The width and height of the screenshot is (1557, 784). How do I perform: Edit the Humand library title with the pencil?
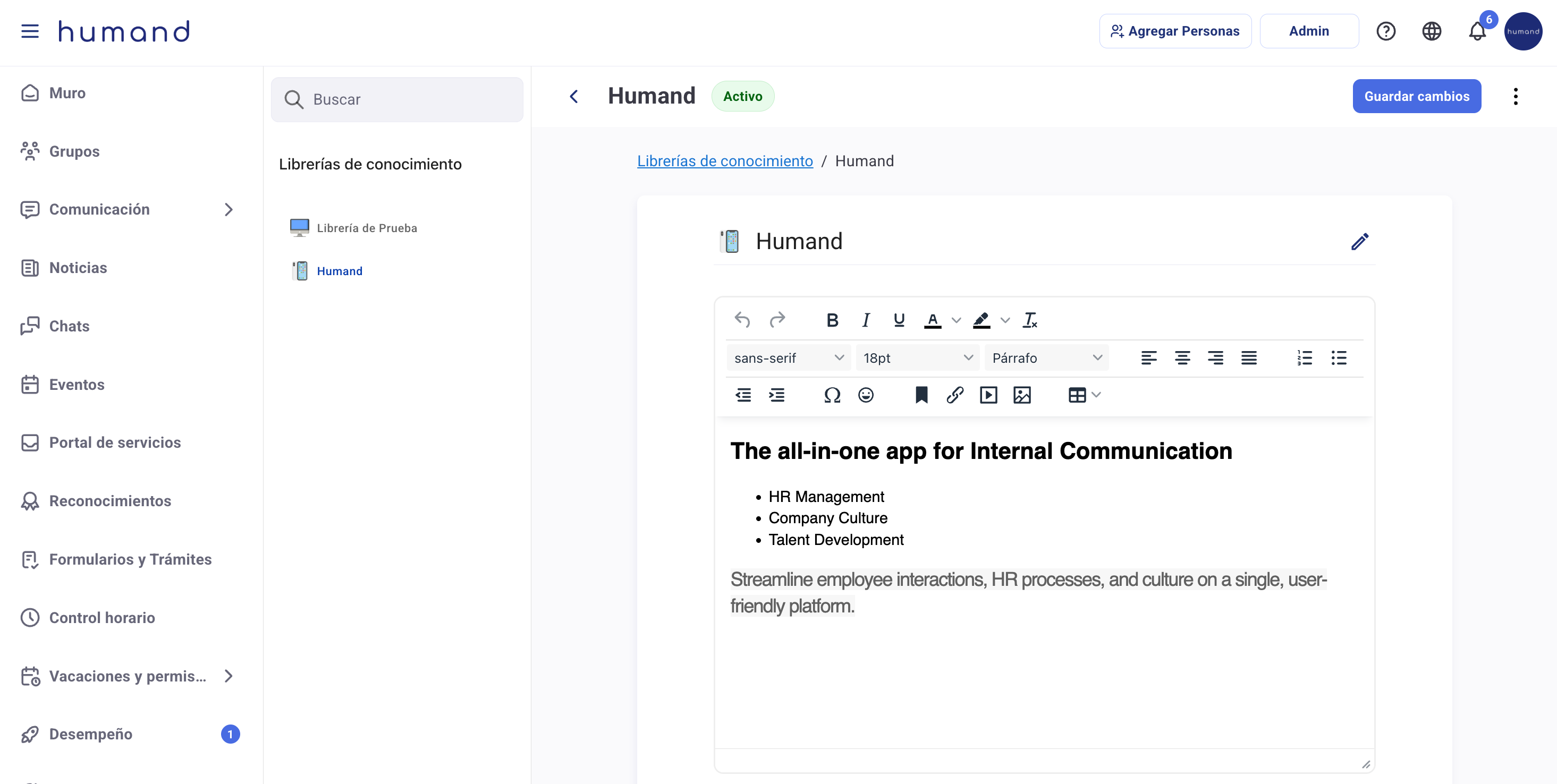point(1359,242)
